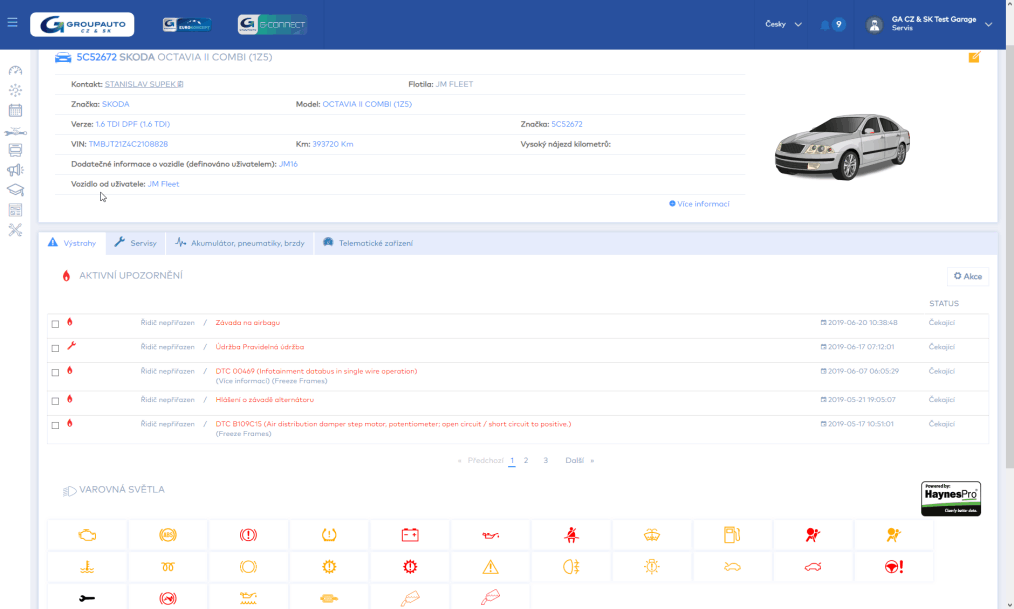Viewport: 1014px width, 609px height.
Task: Click the Škoda Octavia vehicle image
Action: coord(842,147)
